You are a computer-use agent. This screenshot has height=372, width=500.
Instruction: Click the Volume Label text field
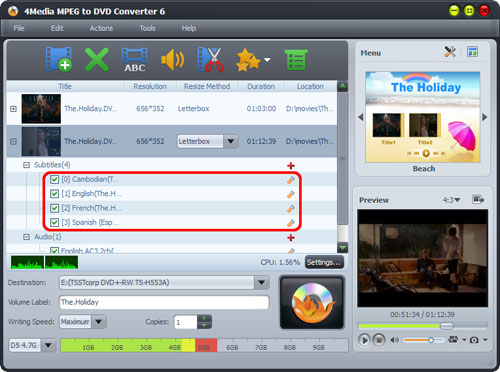point(164,302)
